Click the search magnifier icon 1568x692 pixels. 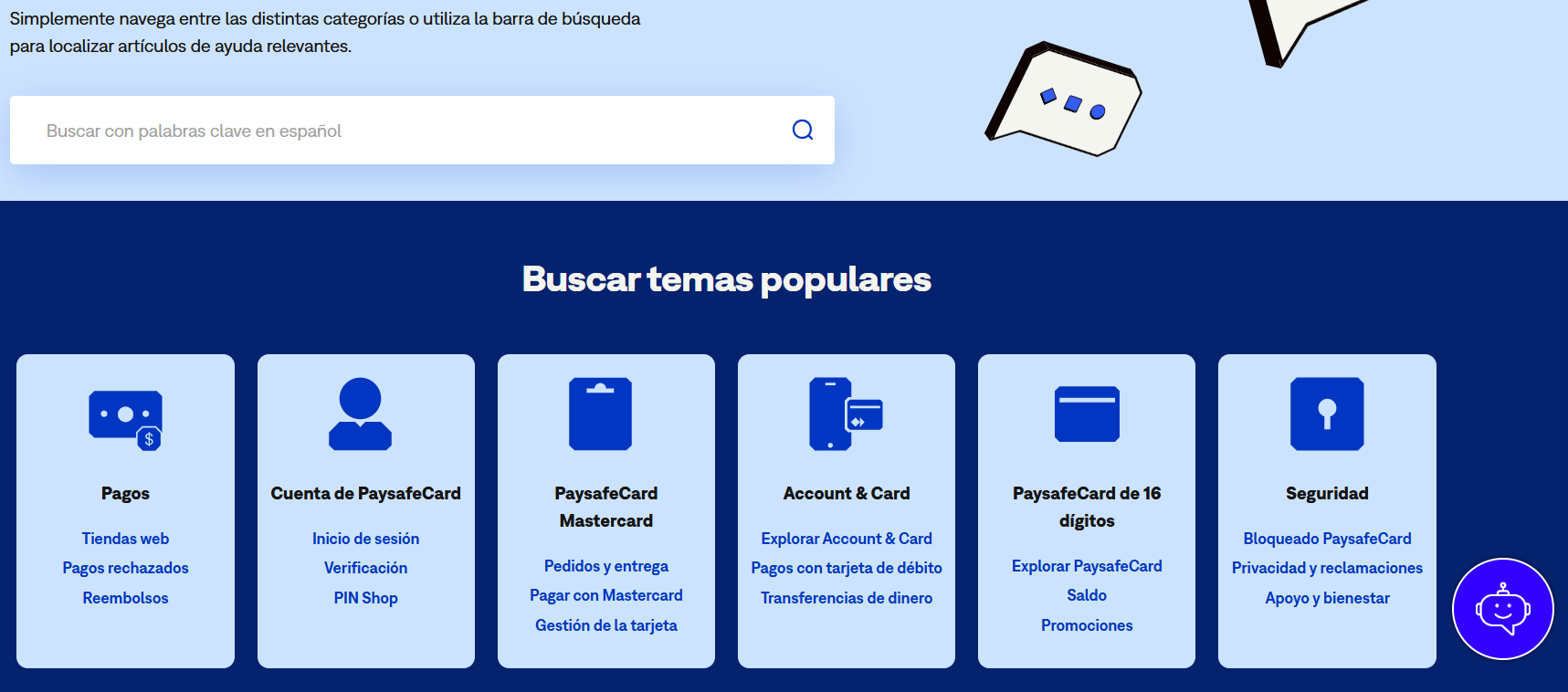click(803, 130)
